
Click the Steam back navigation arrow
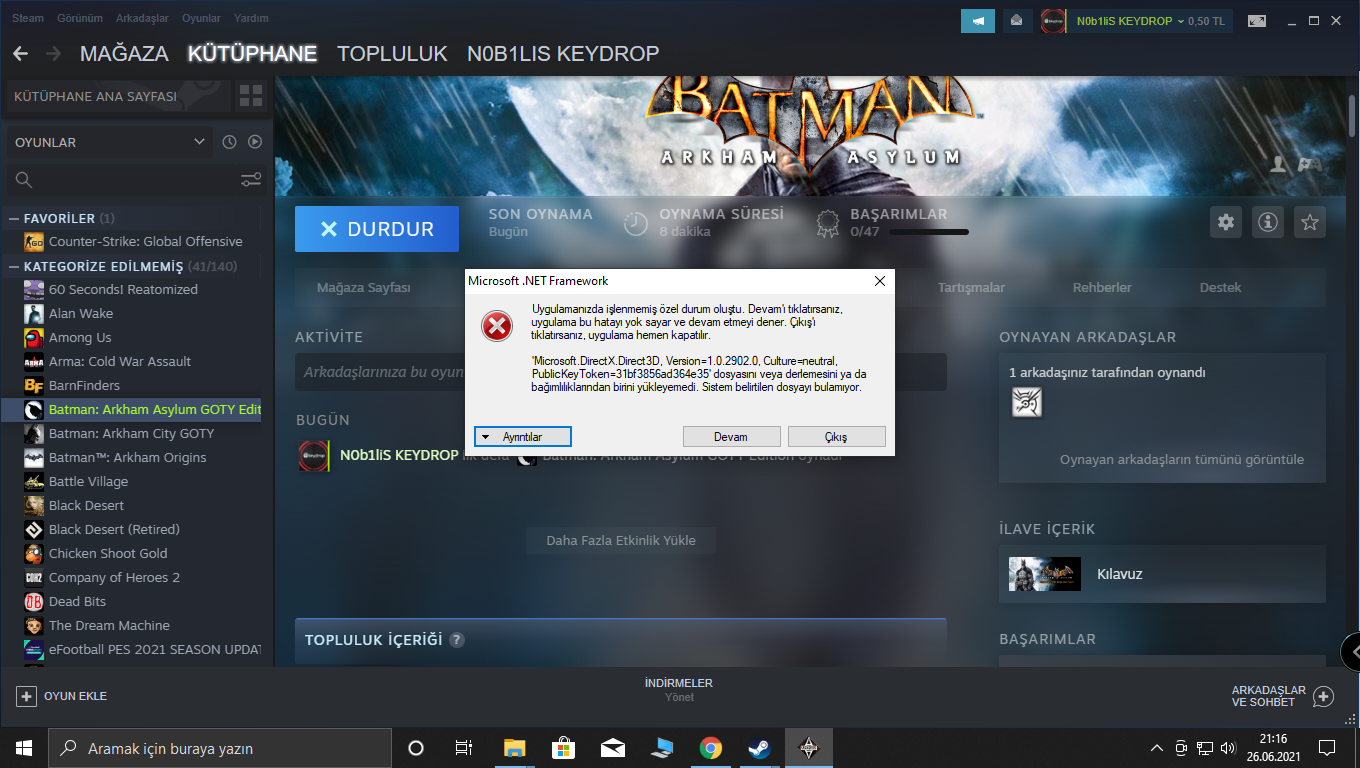pyautogui.click(x=20, y=54)
